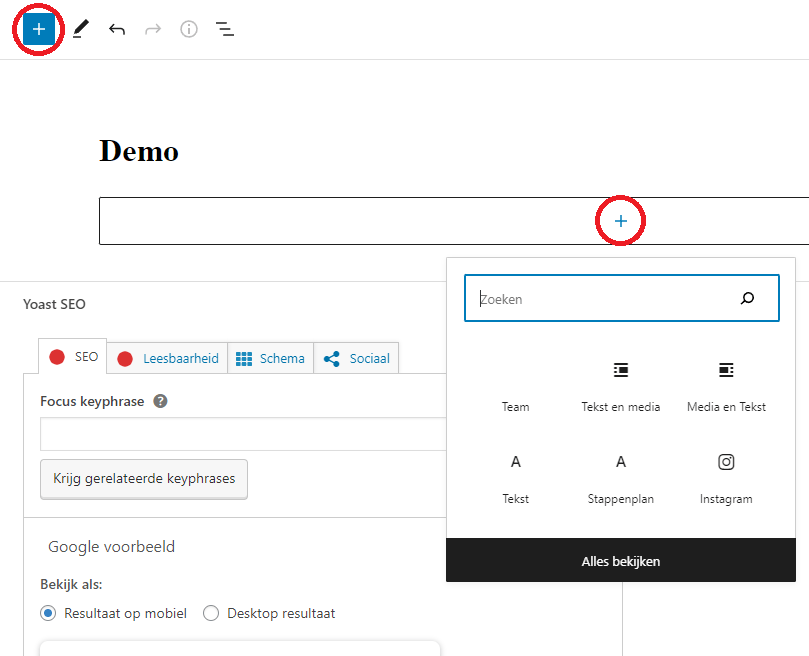Click the Alles bekijken button

tap(621, 561)
